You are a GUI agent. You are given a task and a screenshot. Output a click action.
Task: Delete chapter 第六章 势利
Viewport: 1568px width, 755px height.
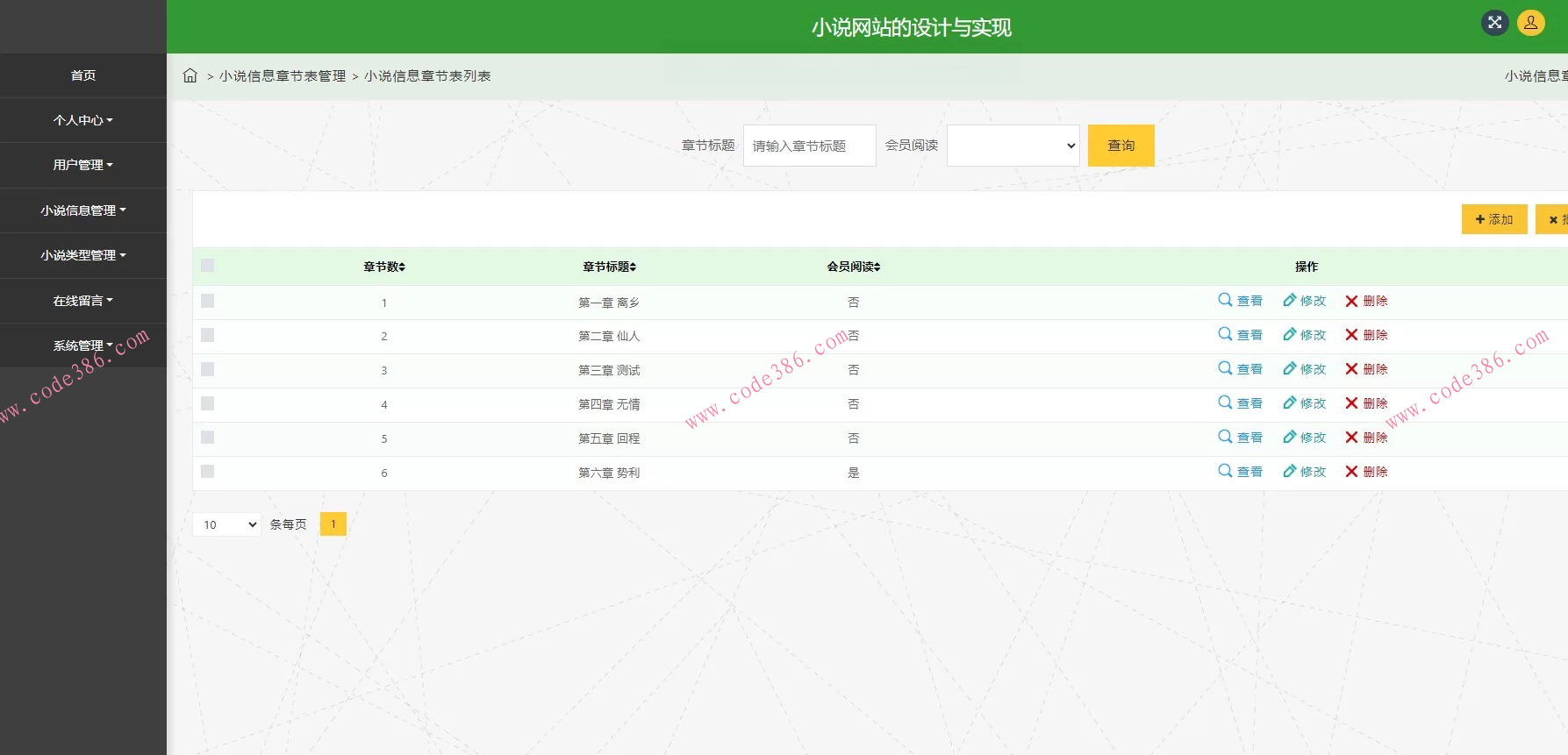coord(1366,472)
